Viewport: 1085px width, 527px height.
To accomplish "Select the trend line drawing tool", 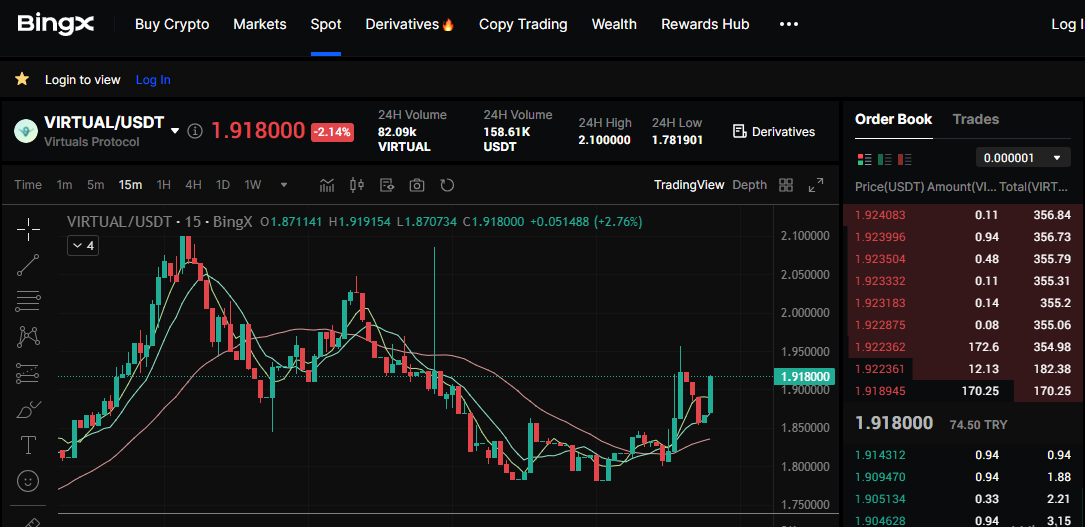I will [28, 265].
